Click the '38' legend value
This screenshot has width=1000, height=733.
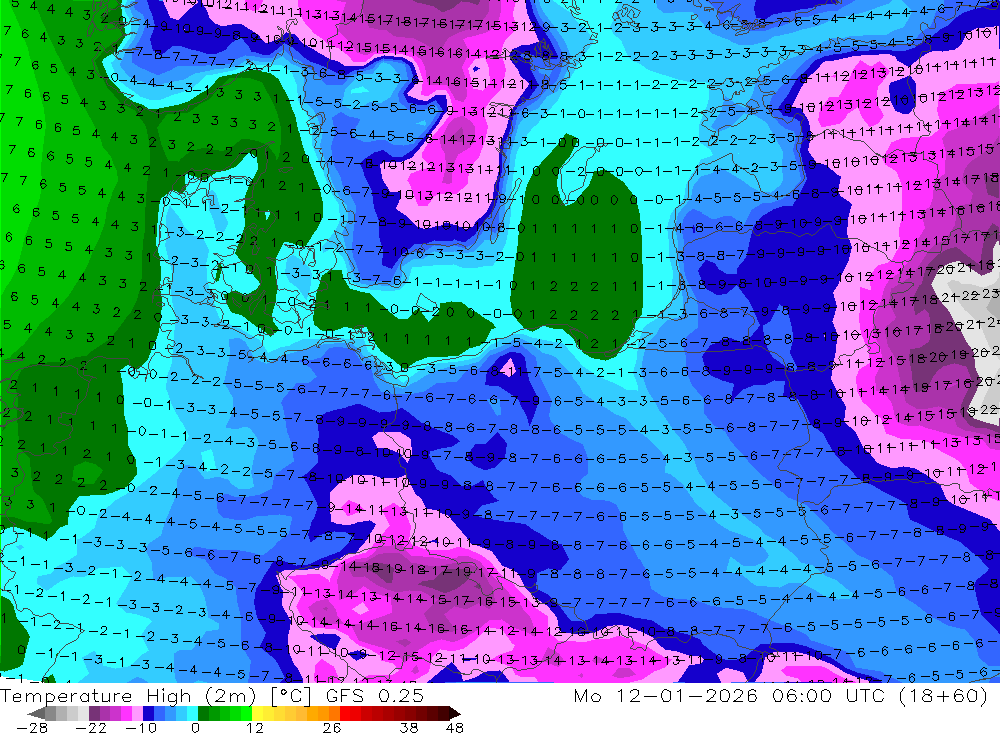tap(409, 728)
